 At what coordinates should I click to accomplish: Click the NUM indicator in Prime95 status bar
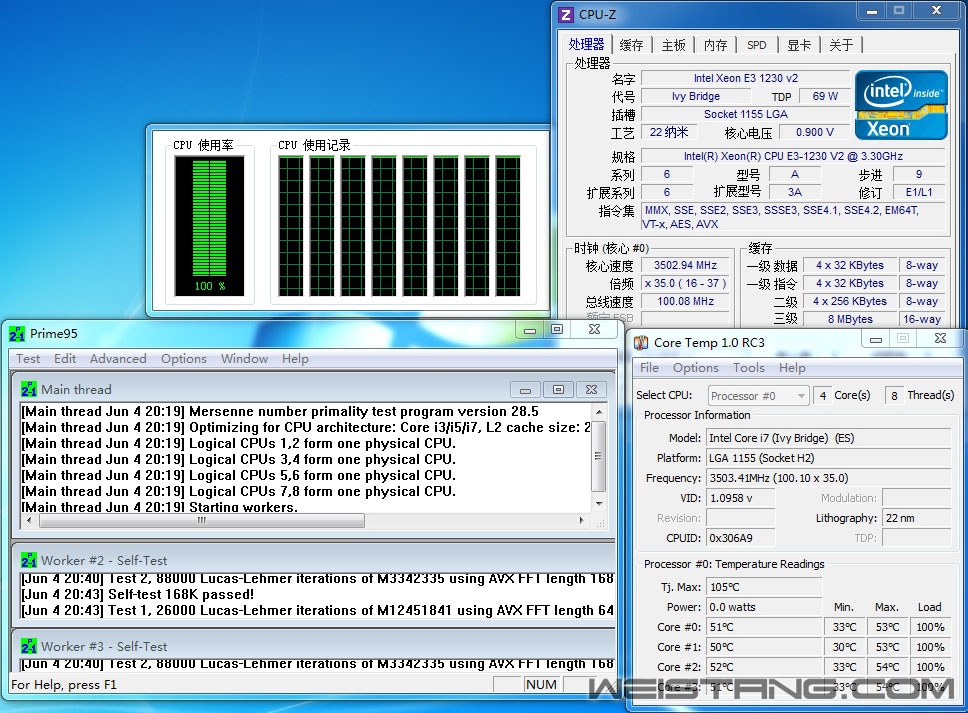(x=541, y=685)
